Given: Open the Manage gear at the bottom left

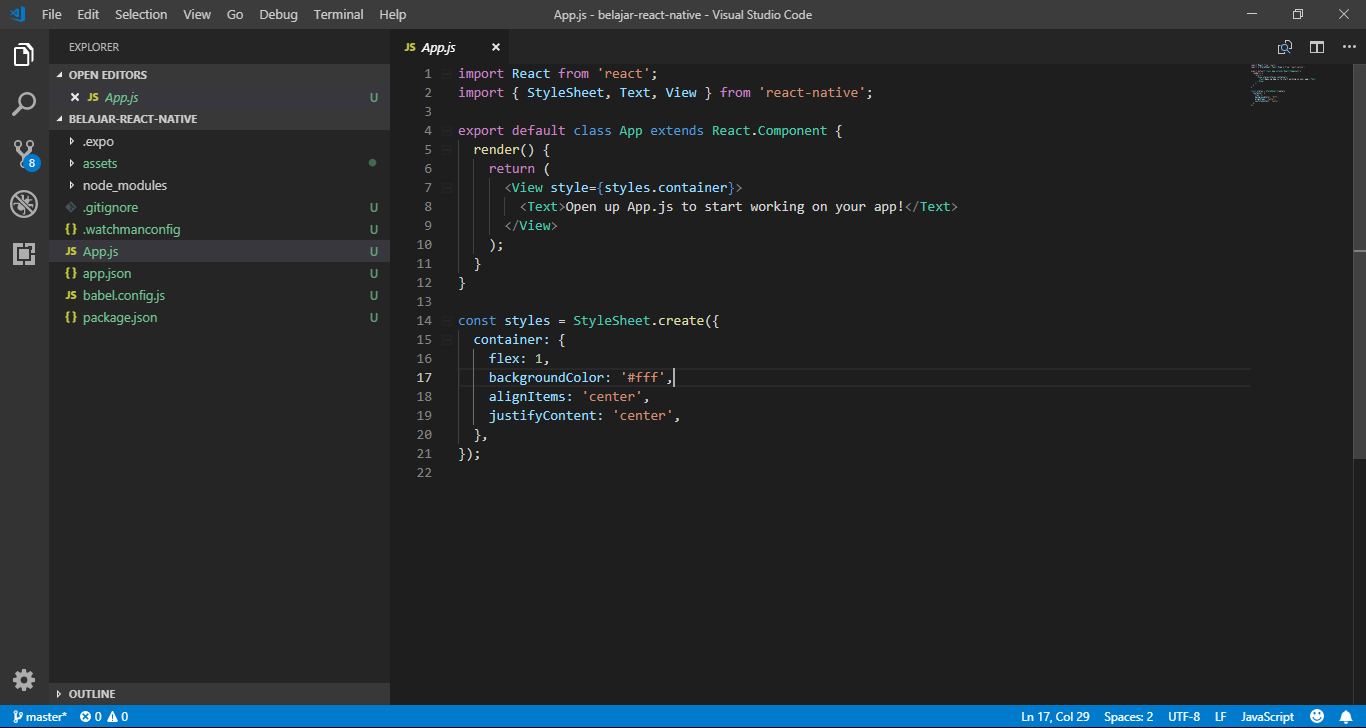Looking at the screenshot, I should point(23,679).
